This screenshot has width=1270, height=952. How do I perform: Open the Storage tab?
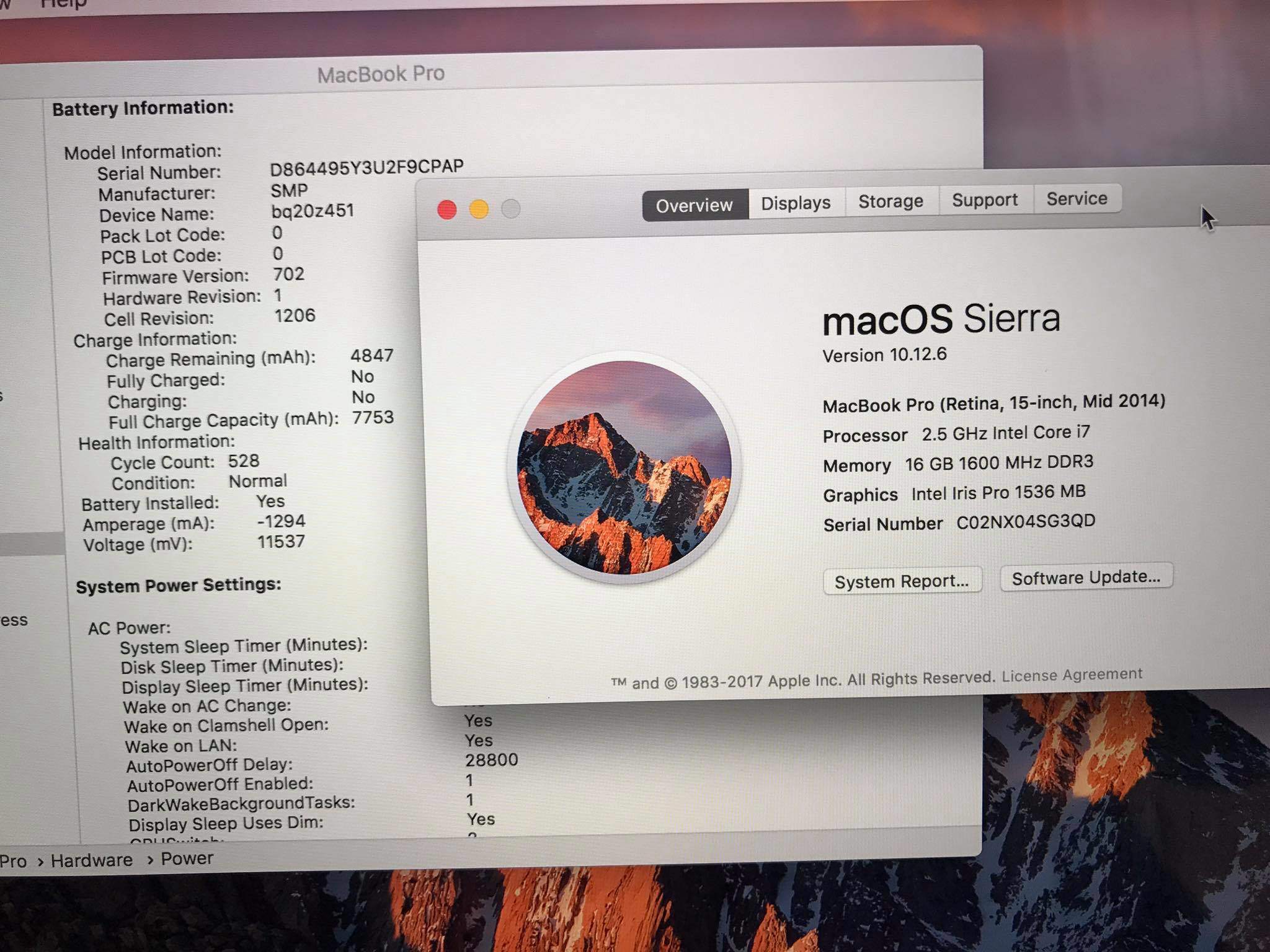pyautogui.click(x=891, y=201)
